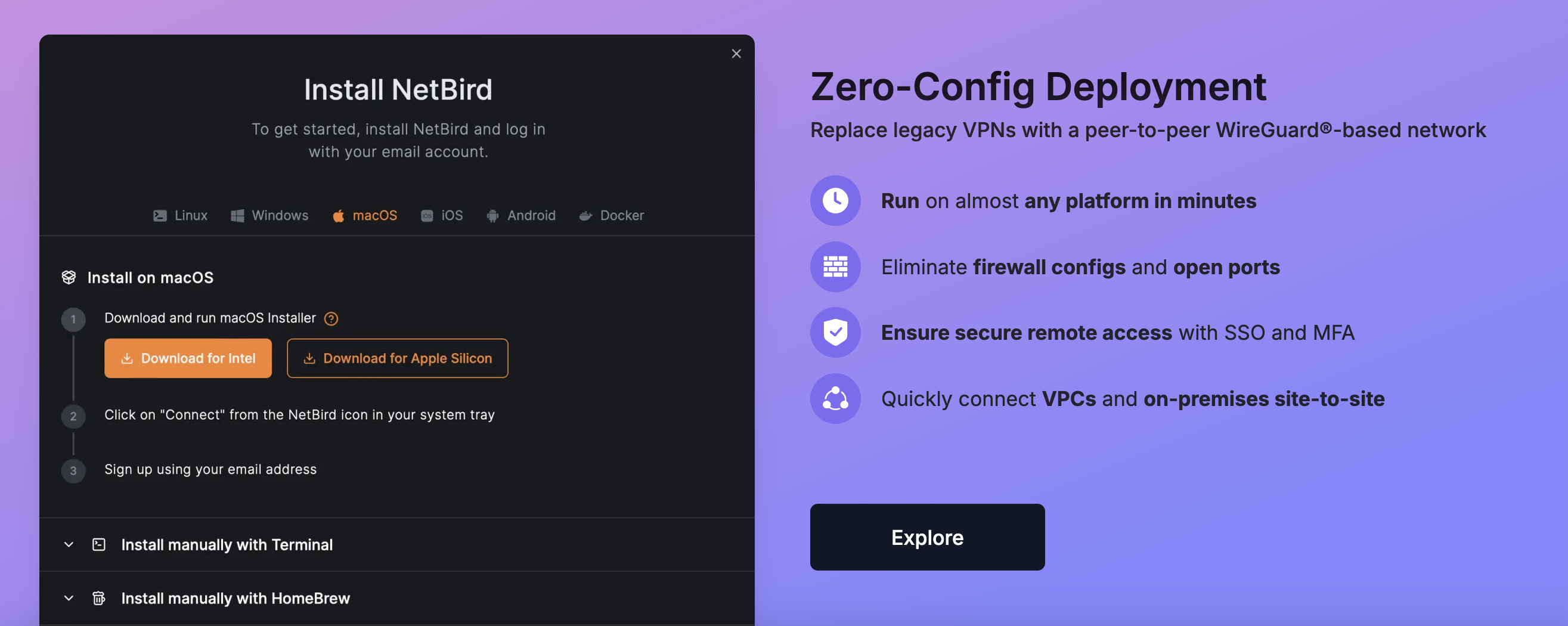Click the clock icon beside Run on any platform
Image resolution: width=1568 pixels, height=626 pixels.
coord(835,200)
